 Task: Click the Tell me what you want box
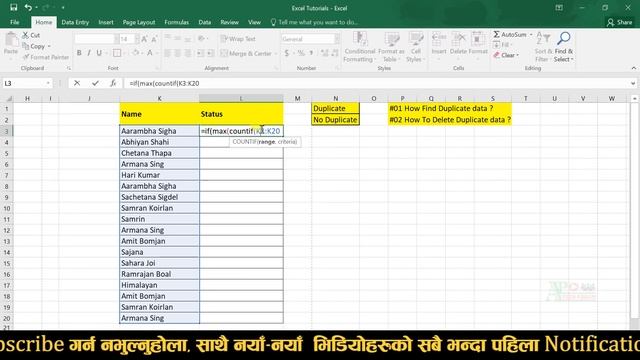point(314,22)
